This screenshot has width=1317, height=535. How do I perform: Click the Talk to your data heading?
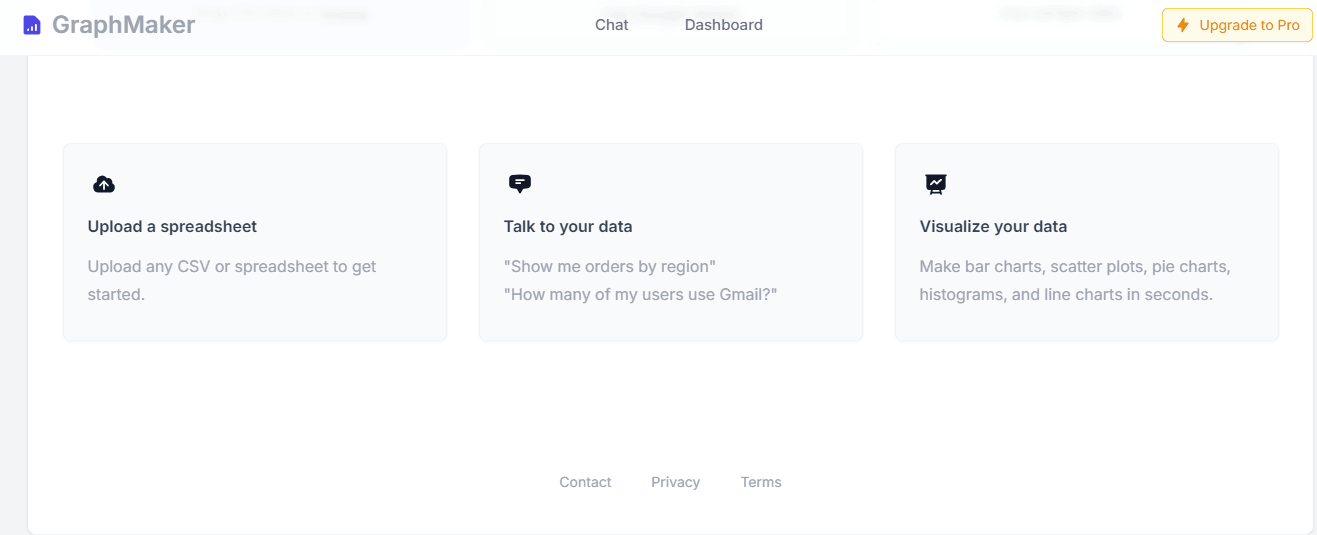(568, 227)
